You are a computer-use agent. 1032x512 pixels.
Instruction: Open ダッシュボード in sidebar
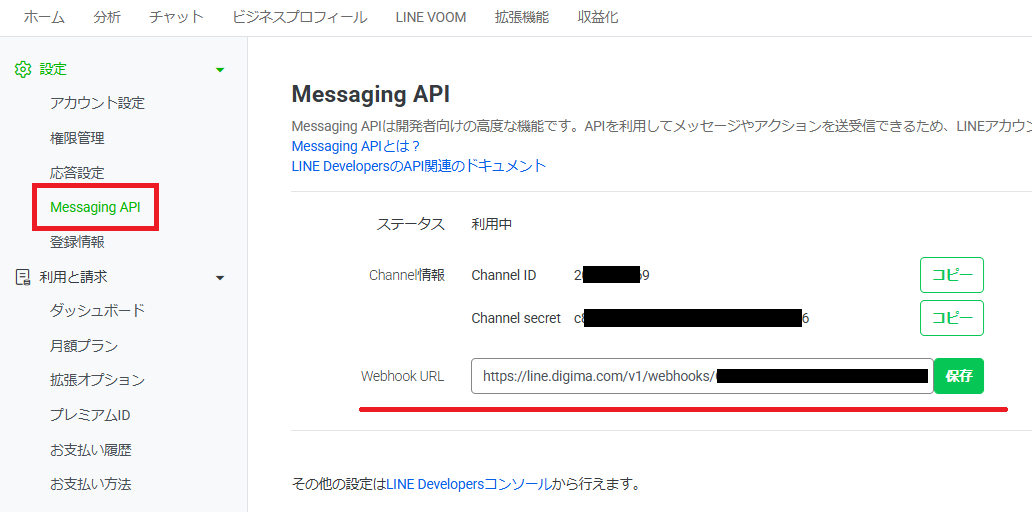pos(97,311)
